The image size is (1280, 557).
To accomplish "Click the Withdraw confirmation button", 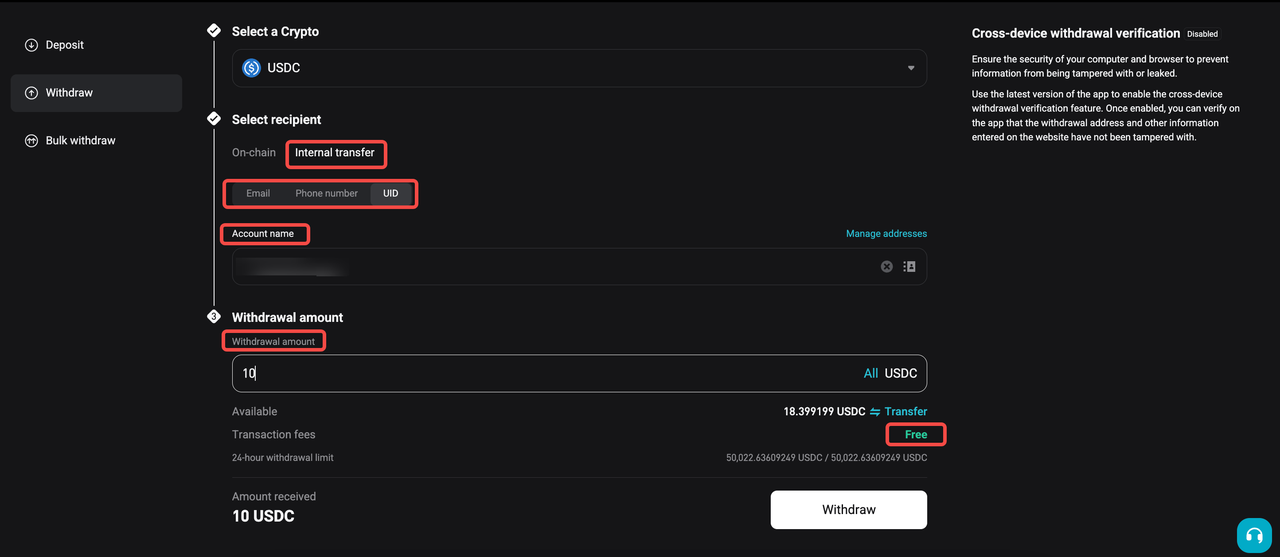I will tap(849, 510).
